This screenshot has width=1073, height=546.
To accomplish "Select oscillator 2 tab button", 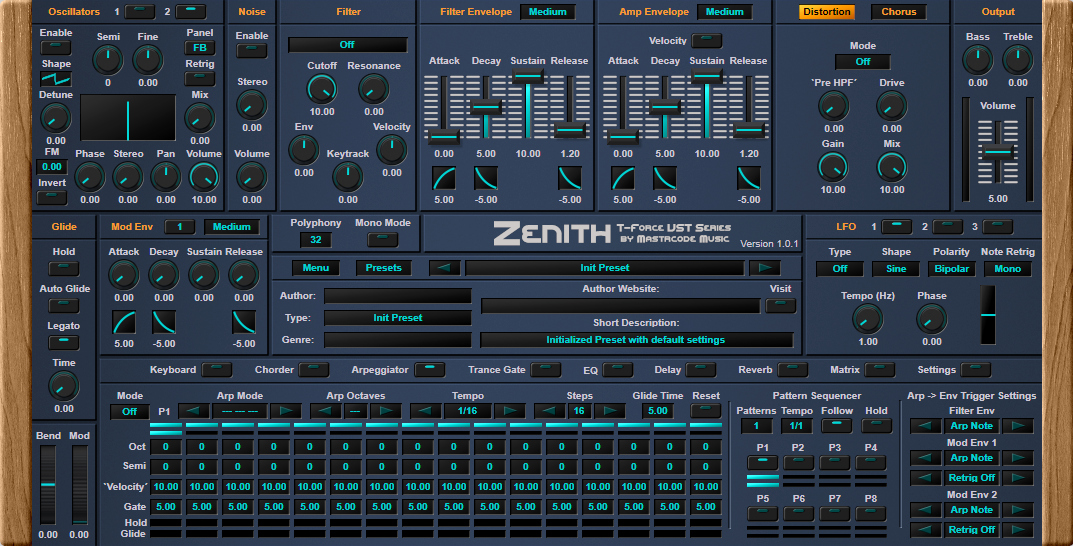I will pyautogui.click(x=190, y=12).
